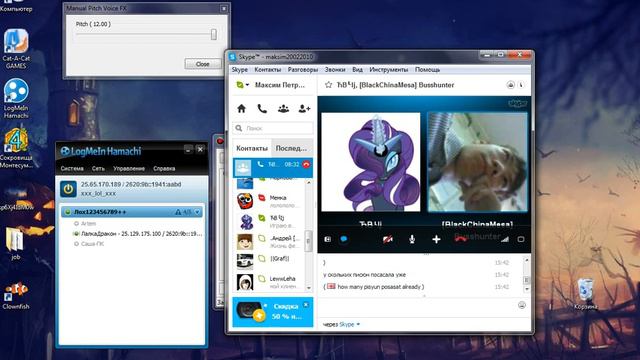This screenshot has height=360, width=640.
Task: Open Clownfish desktop shortcut
Action: click(x=16, y=296)
